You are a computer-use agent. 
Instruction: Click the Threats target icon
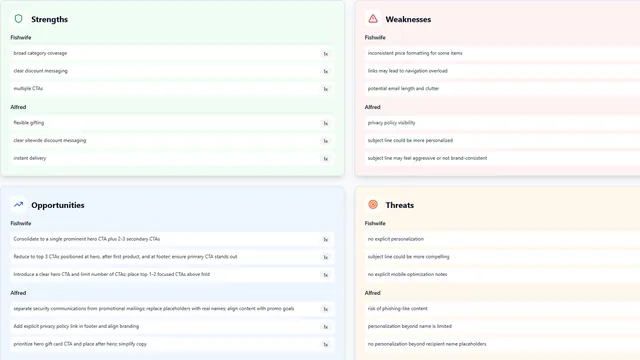373,204
